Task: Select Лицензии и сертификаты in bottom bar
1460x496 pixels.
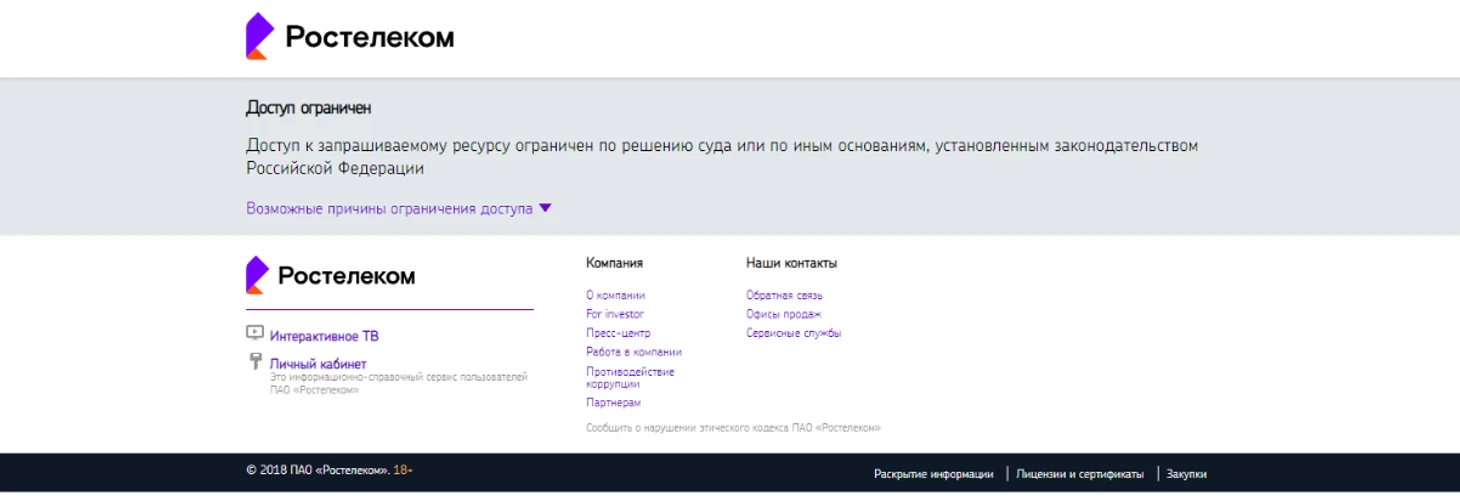Action: pyautogui.click(x=1080, y=474)
